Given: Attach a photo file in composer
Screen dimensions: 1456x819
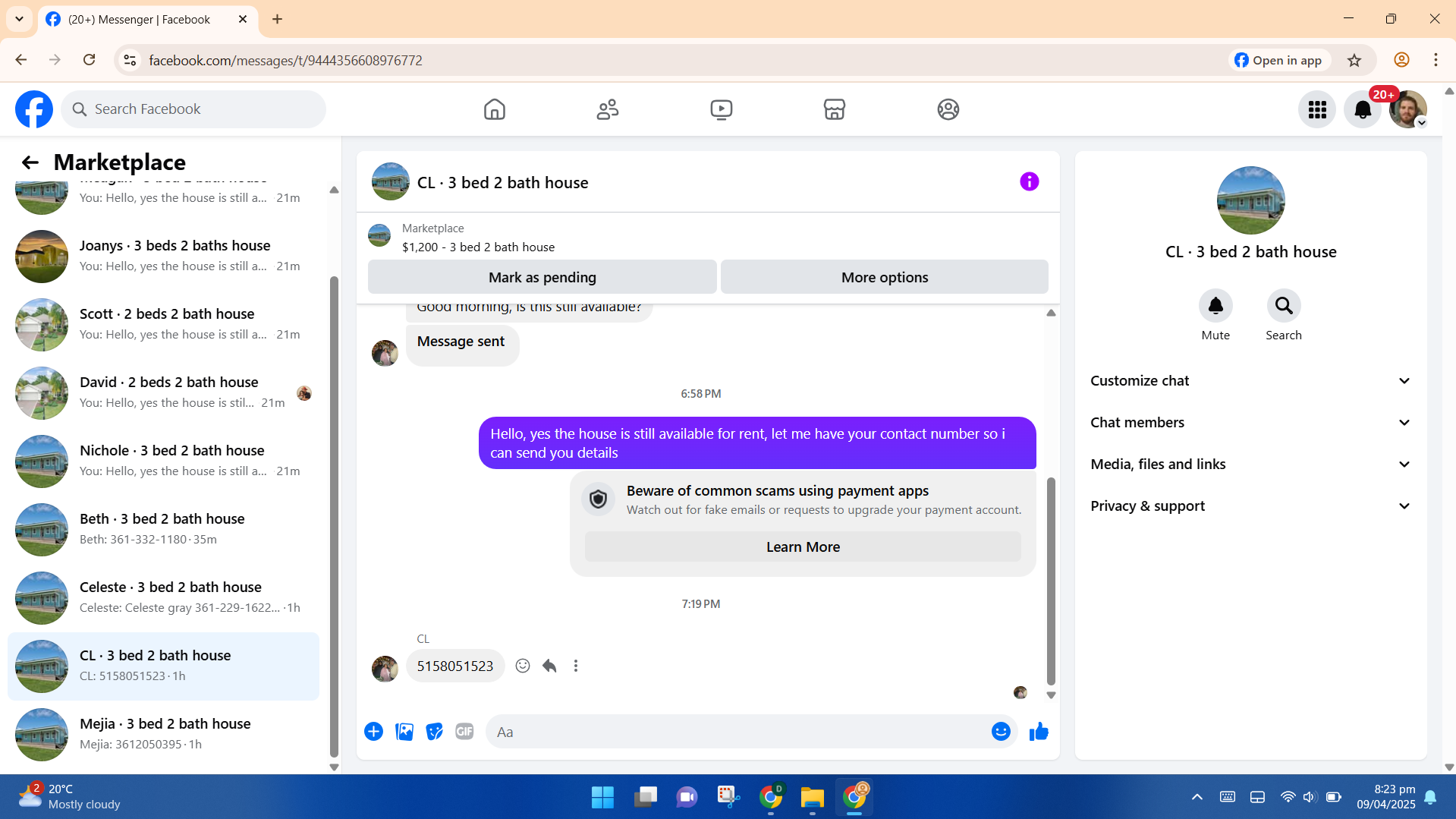Looking at the screenshot, I should click(x=404, y=732).
